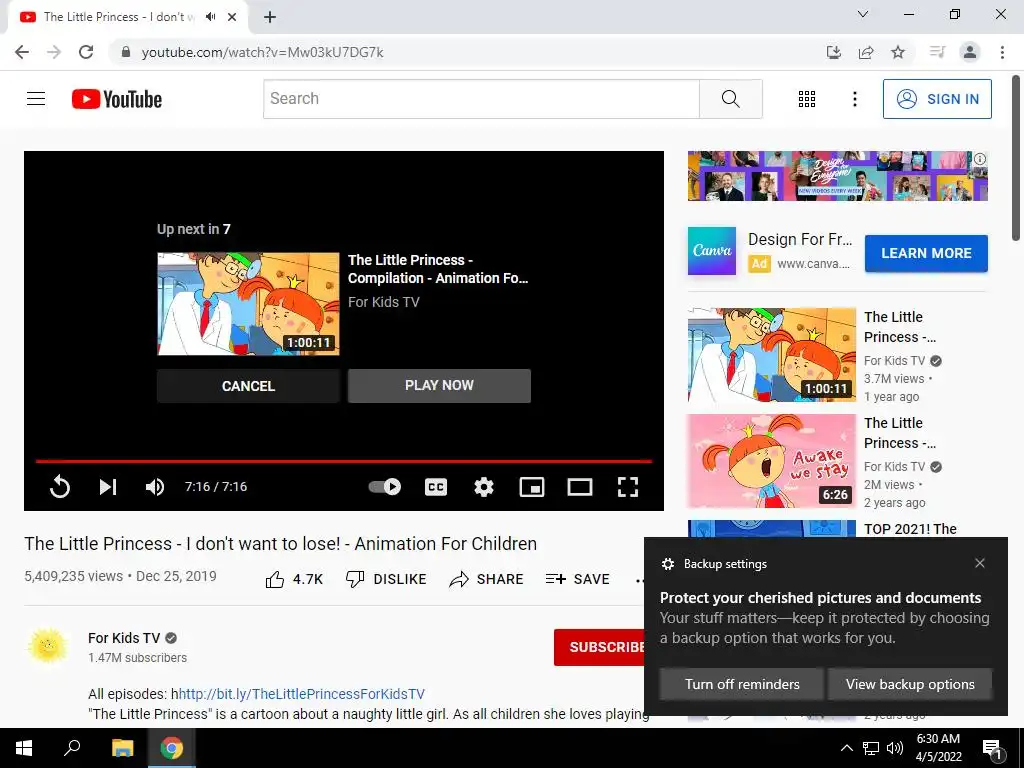Viewport: 1024px width, 768px height.
Task: Toggle theater mode view
Action: point(580,487)
